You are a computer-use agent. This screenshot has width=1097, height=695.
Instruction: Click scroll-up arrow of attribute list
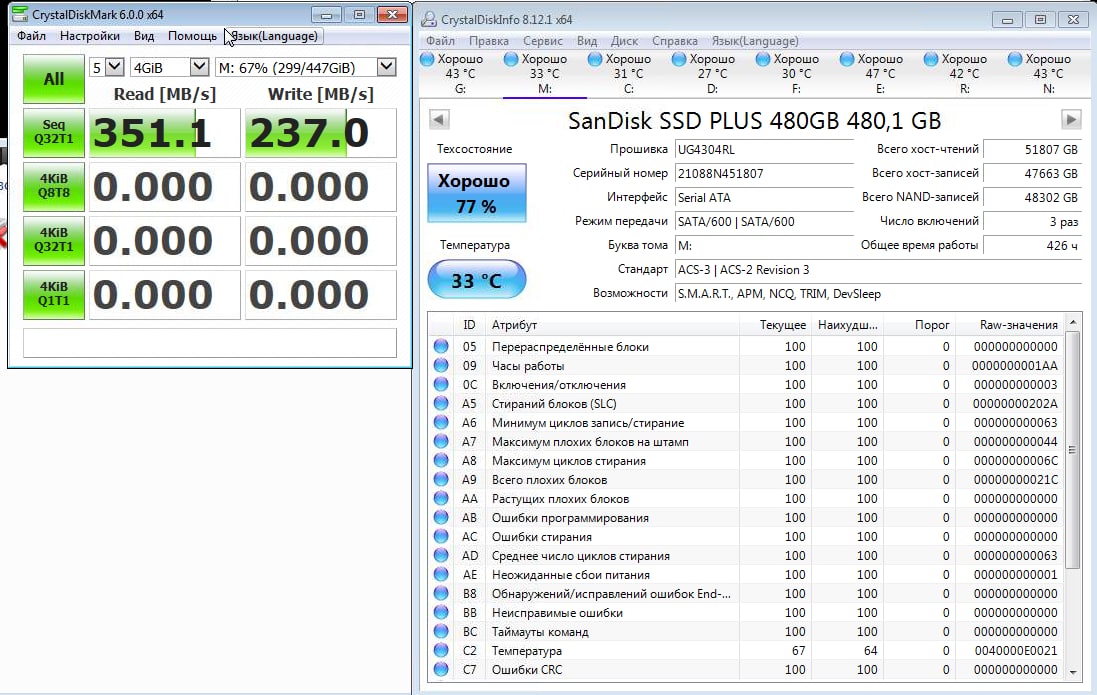[1073, 322]
